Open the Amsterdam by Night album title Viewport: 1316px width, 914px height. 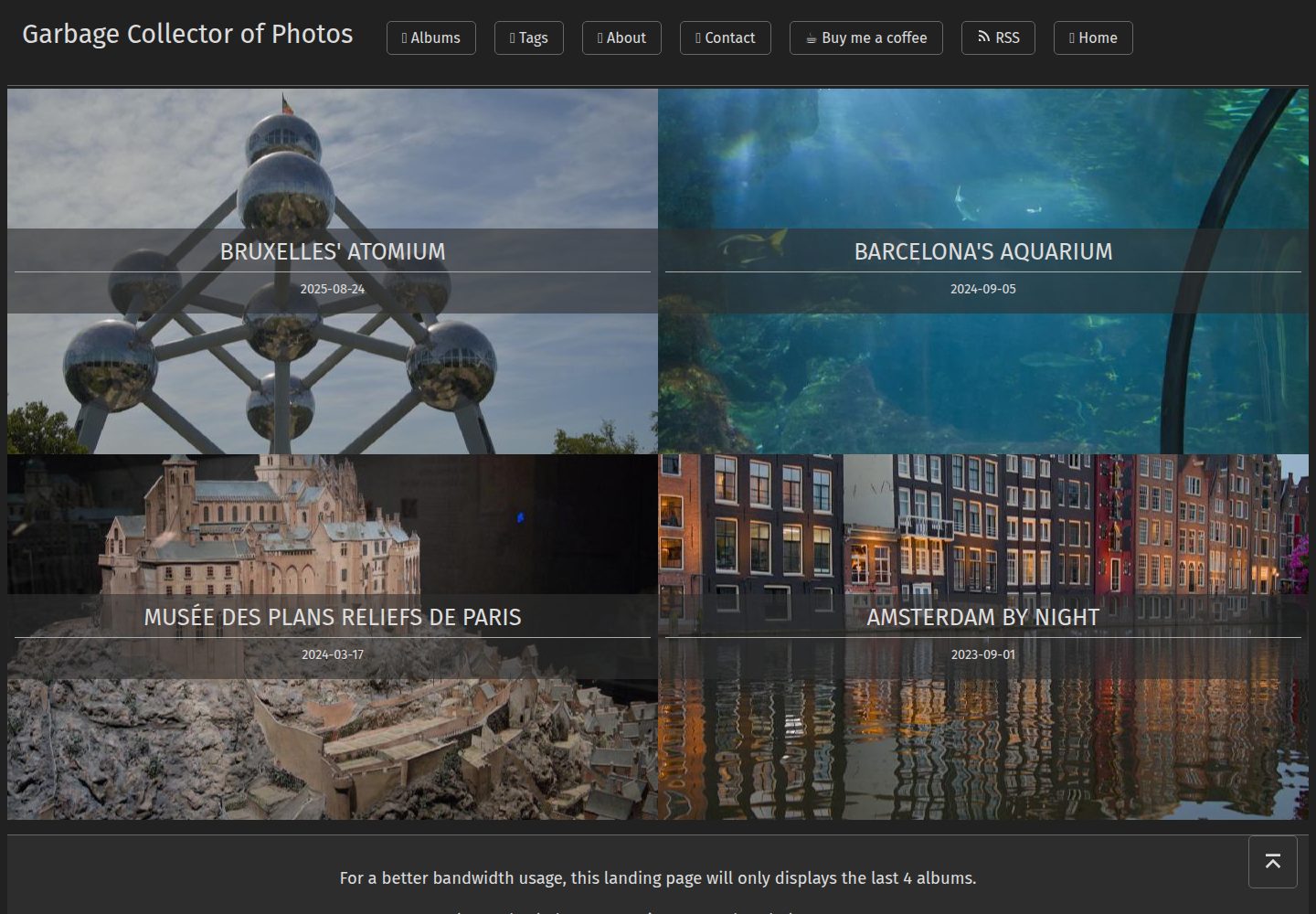pos(983,617)
